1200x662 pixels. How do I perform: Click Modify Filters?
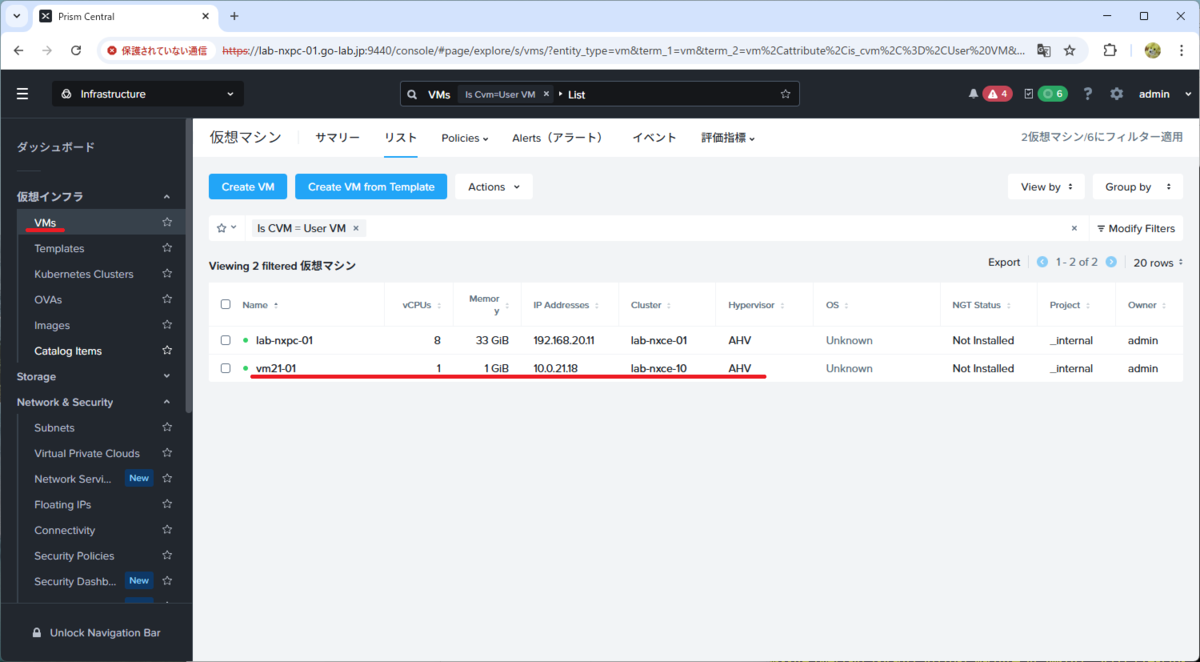coord(1136,228)
